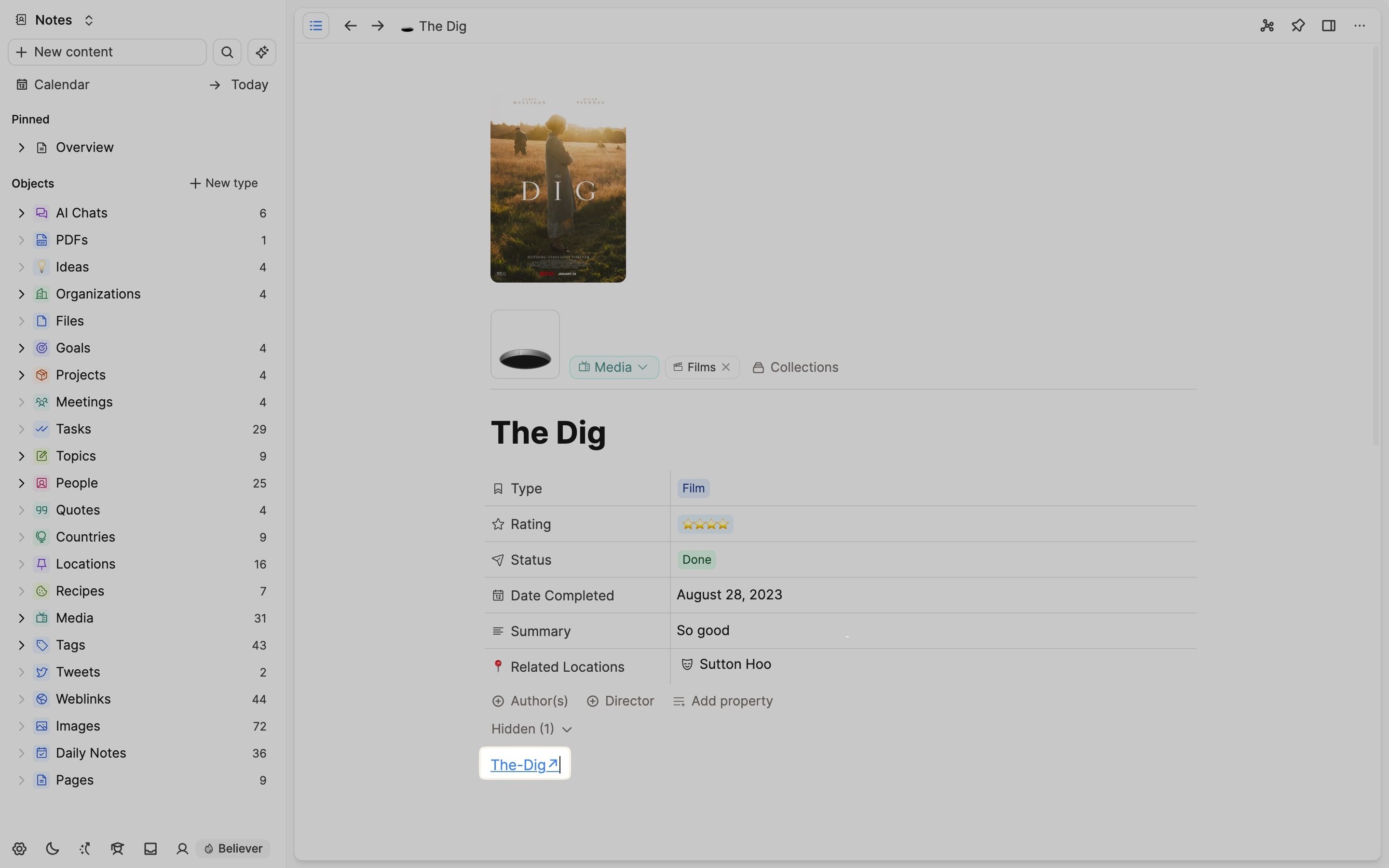Select Weblinks in the objects list
Screen dimensions: 1389x868
tap(83, 699)
